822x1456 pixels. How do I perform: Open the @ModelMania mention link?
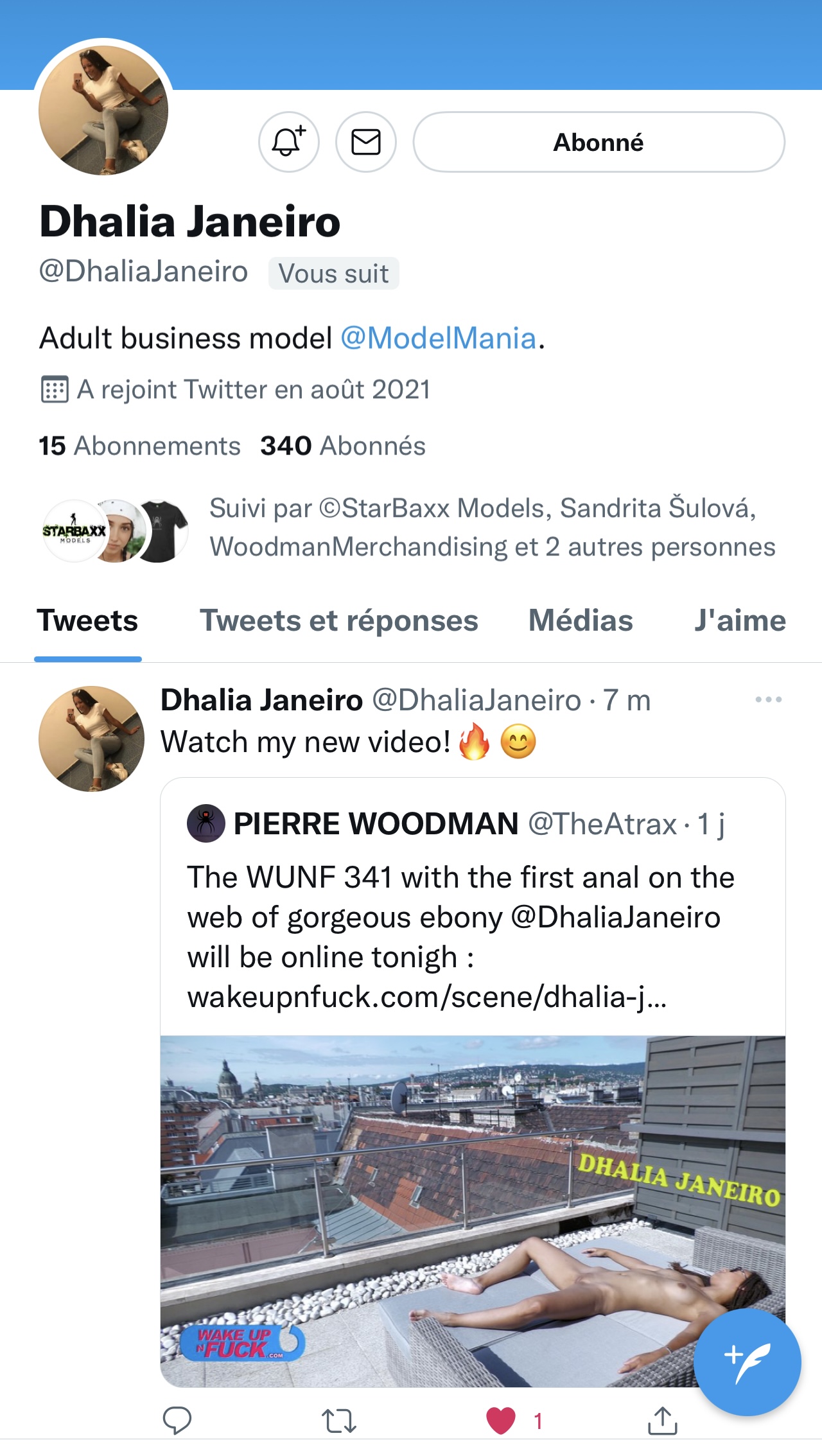438,338
